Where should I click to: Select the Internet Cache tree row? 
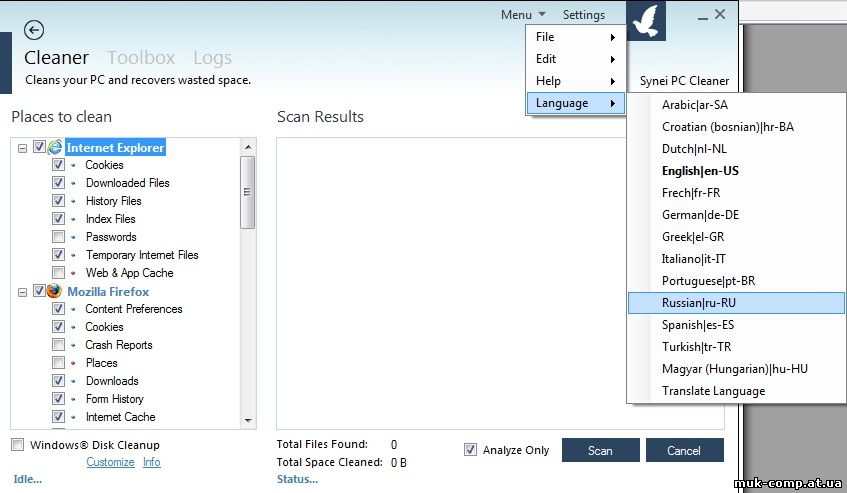pyautogui.click(x=120, y=417)
